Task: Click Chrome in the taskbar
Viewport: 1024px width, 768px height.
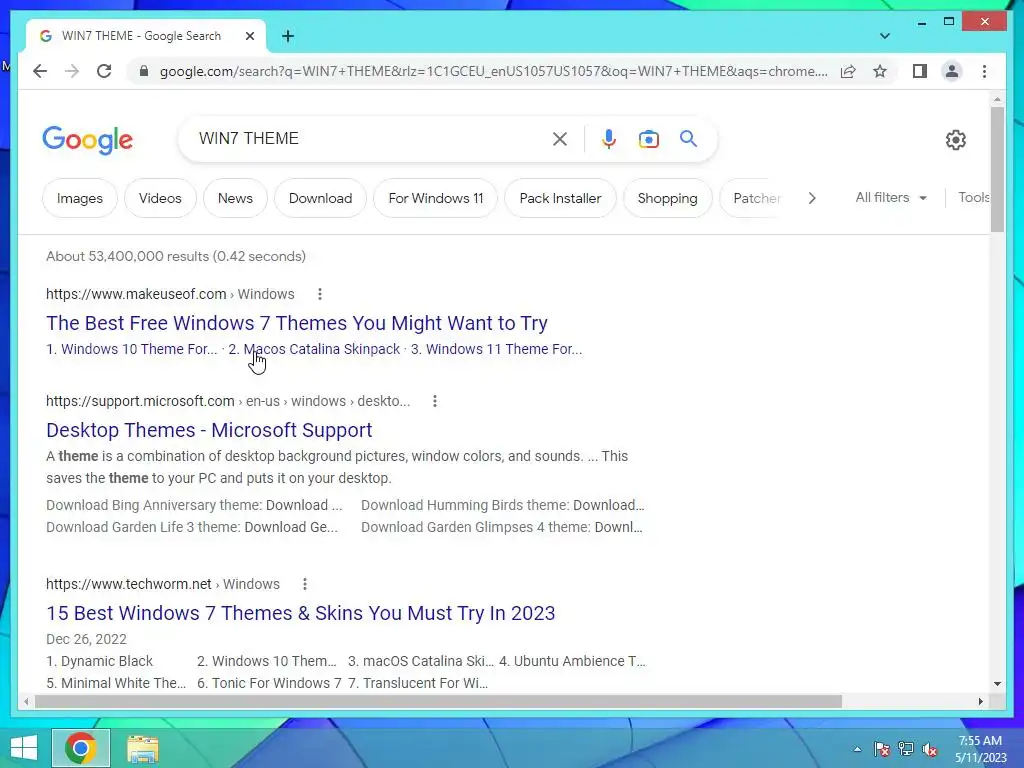Action: coord(81,748)
